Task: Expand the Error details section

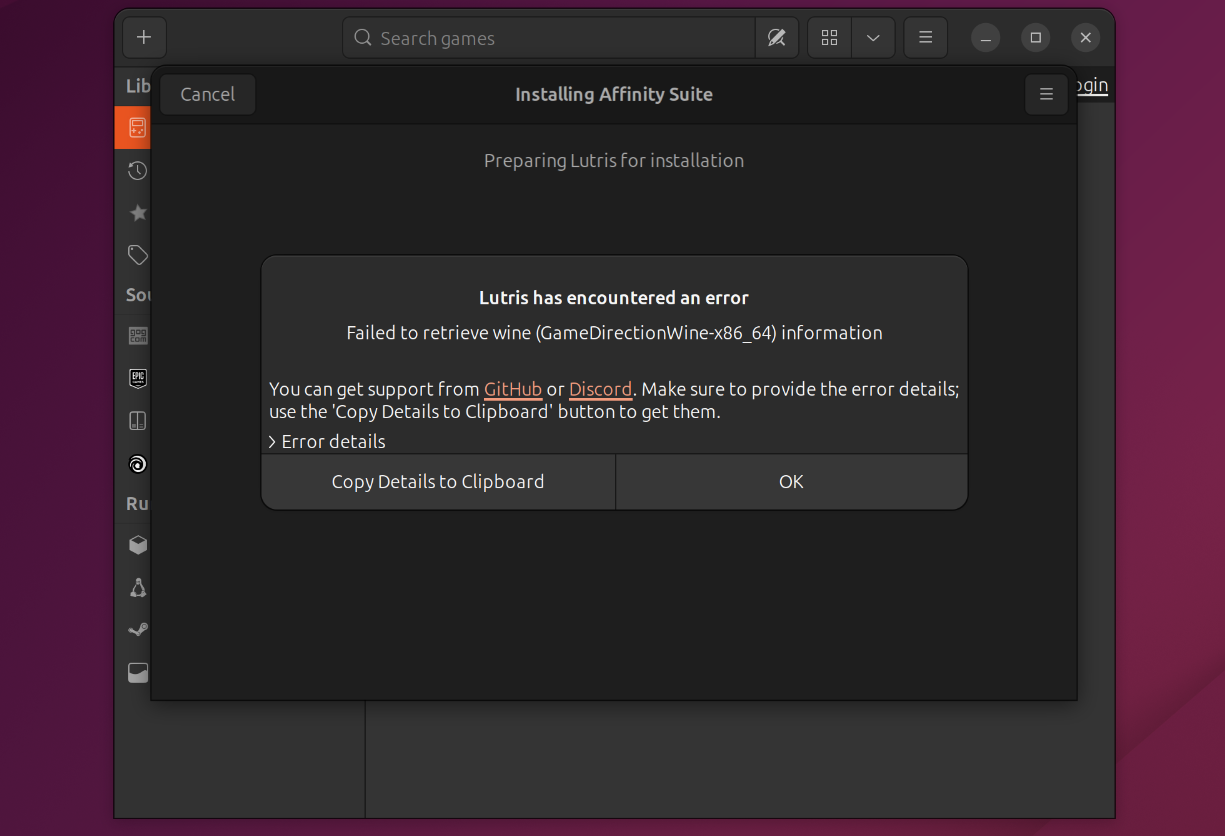Action: pos(327,441)
